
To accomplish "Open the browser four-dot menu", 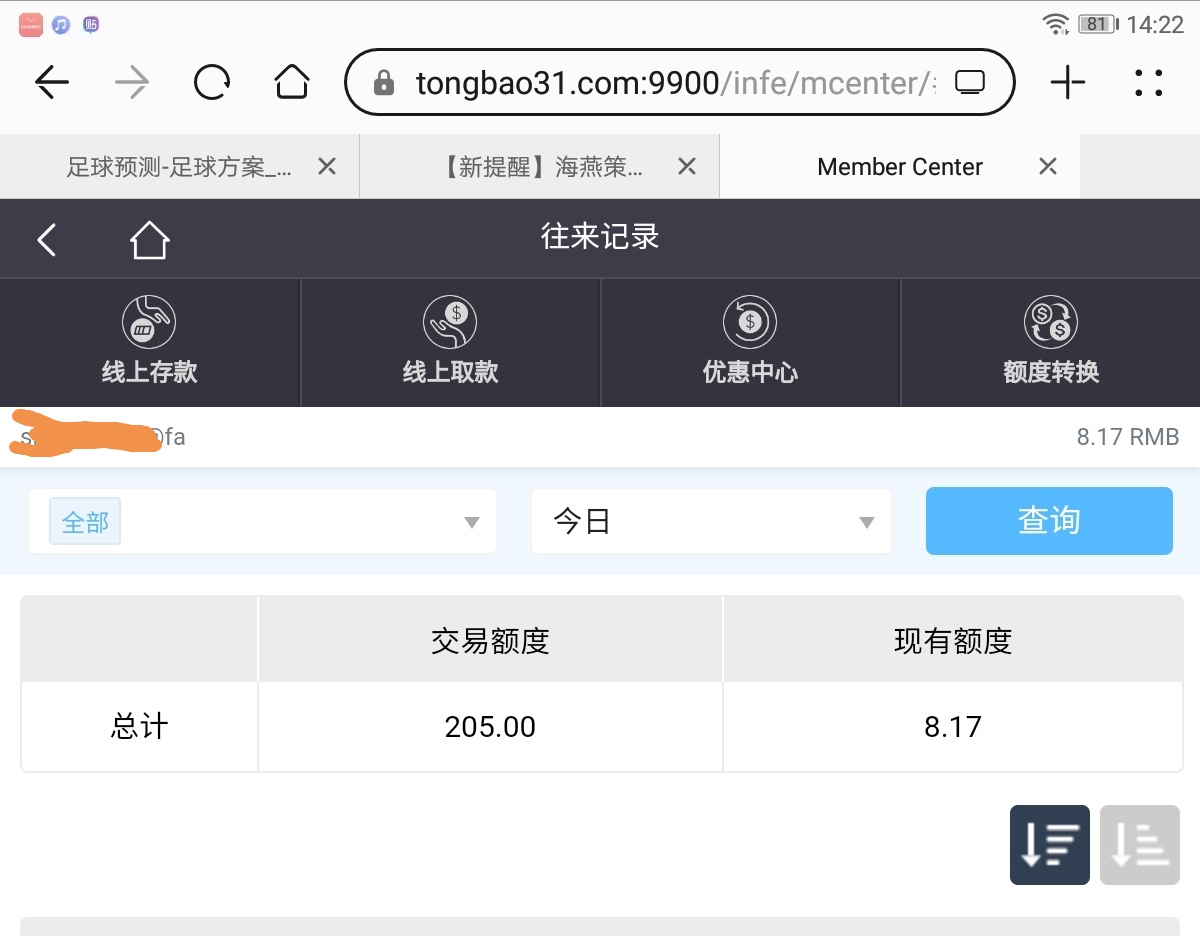I will pos(1148,83).
